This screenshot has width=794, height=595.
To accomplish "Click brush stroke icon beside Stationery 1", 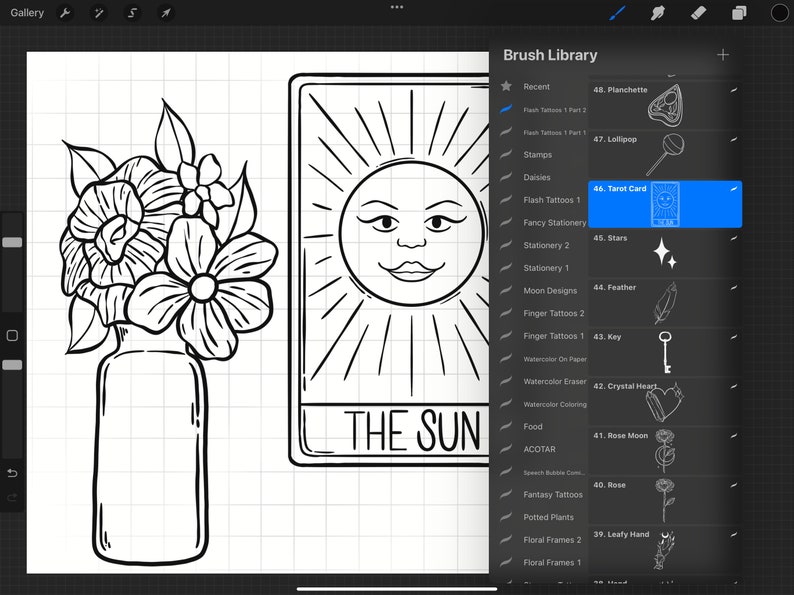I will [506, 267].
